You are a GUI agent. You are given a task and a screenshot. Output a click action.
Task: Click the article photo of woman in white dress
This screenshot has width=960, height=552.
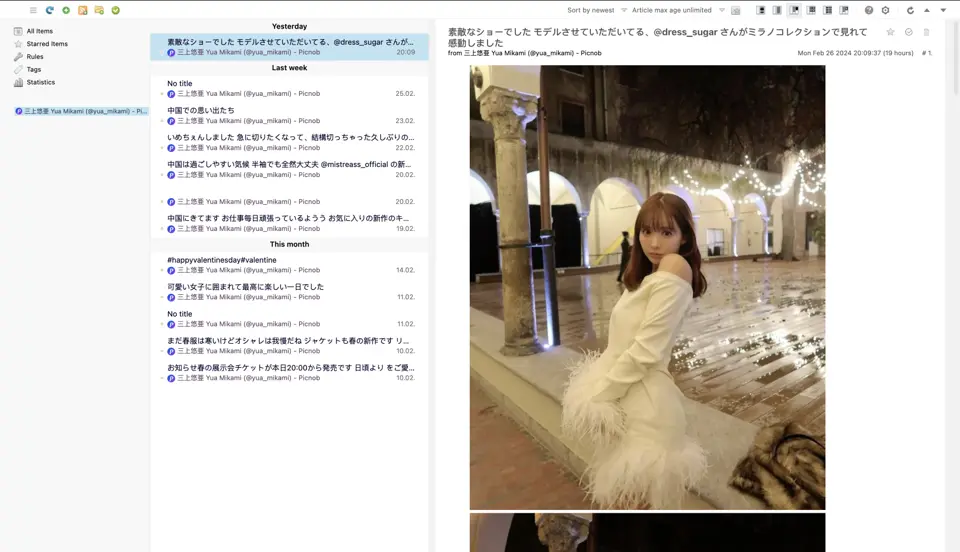[647, 287]
